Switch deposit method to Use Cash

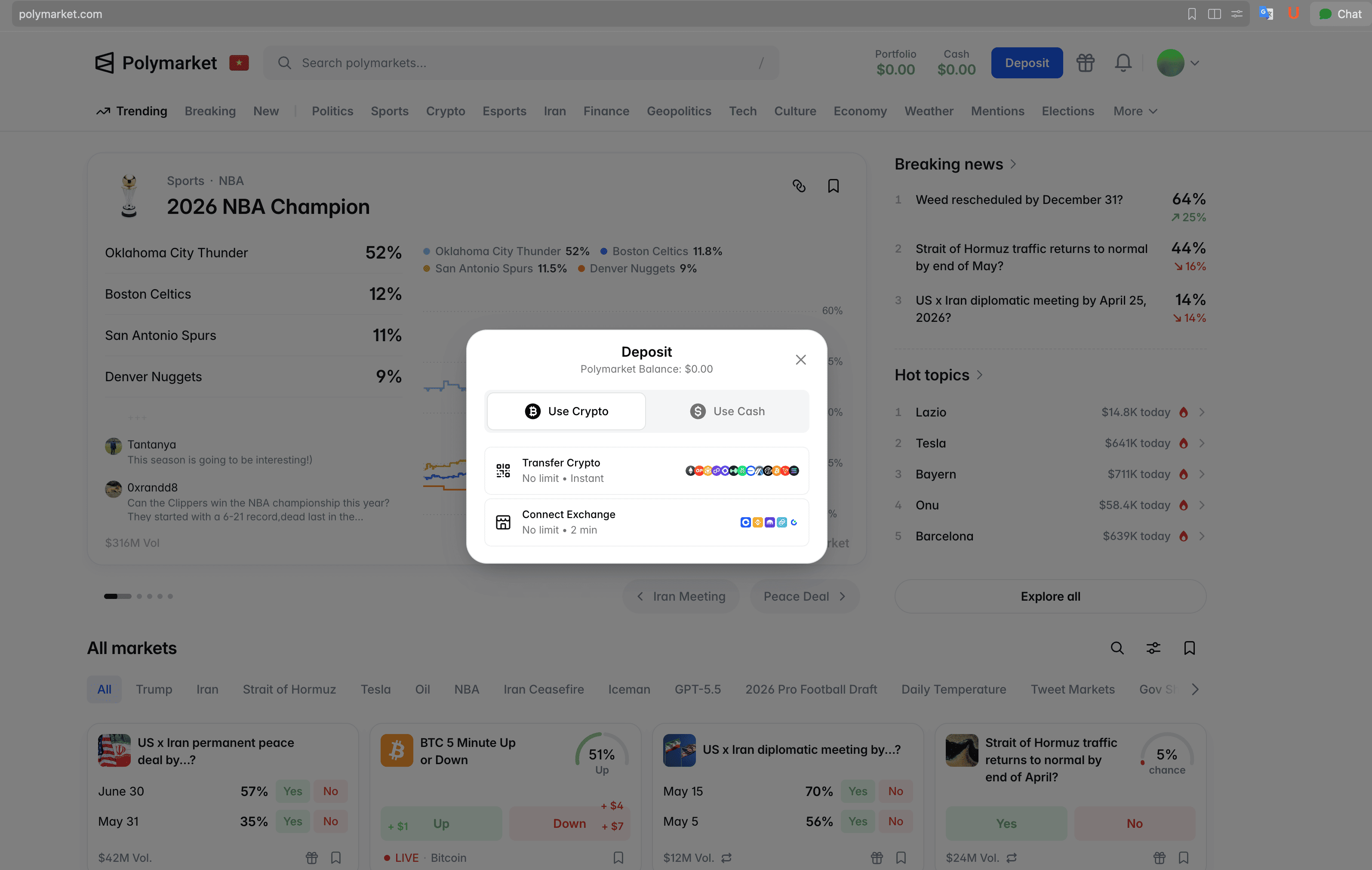(x=729, y=411)
